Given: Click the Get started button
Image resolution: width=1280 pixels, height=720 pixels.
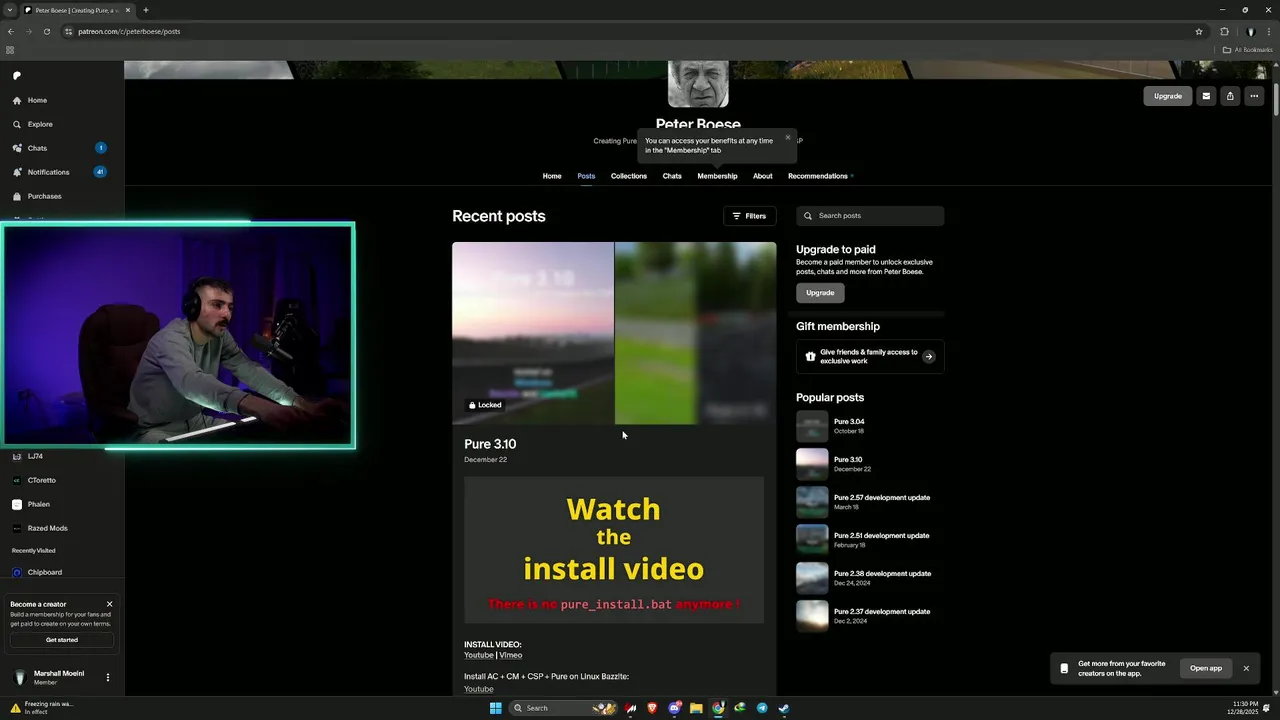Looking at the screenshot, I should pyautogui.click(x=62, y=640).
